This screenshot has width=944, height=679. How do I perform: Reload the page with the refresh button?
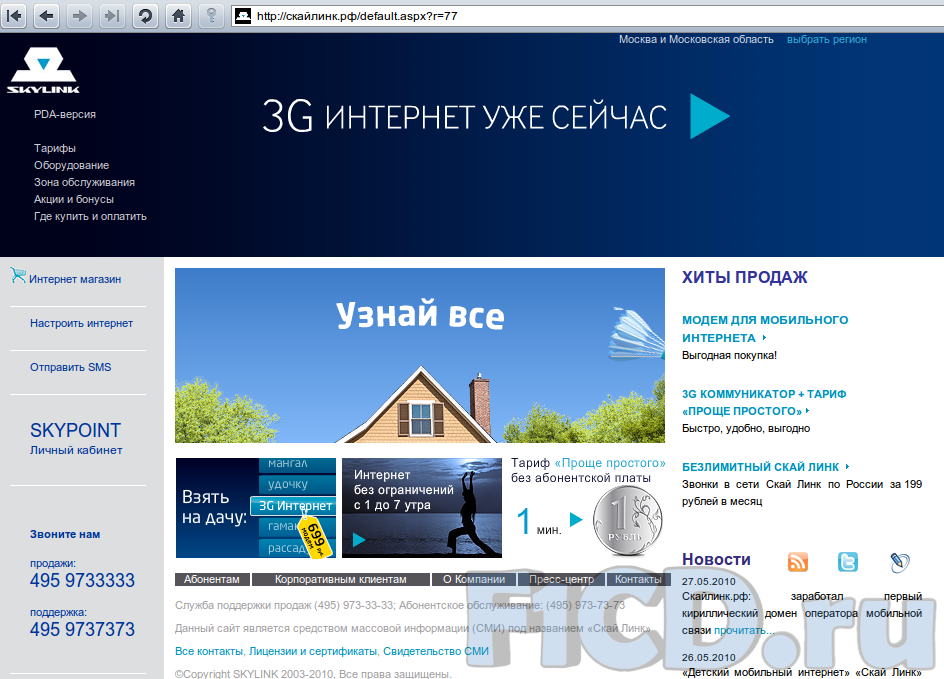145,16
